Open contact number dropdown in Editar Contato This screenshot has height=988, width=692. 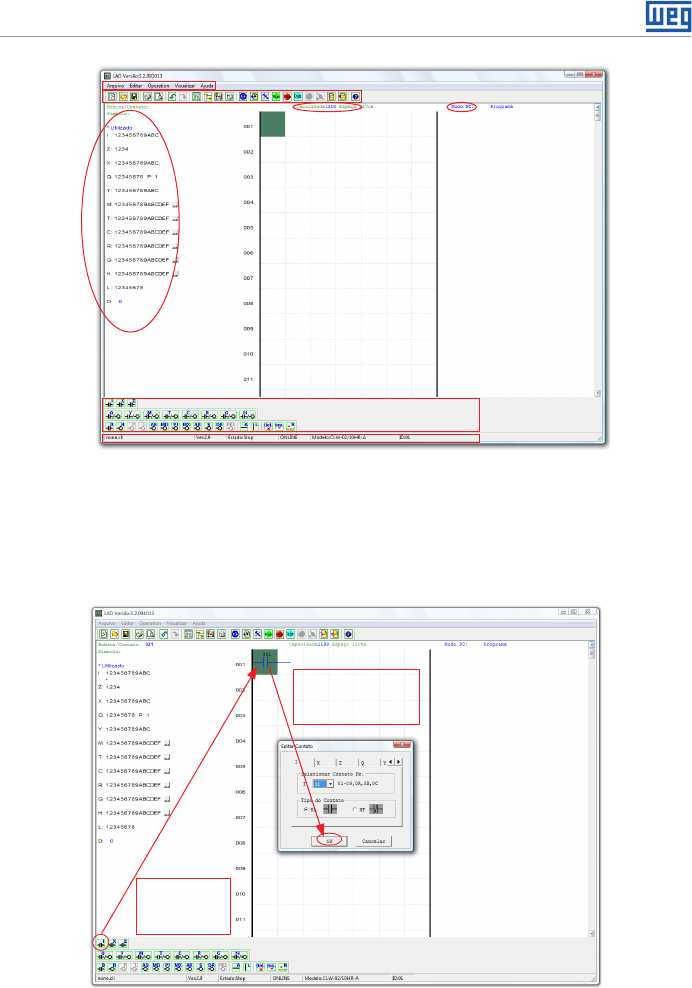click(330, 784)
